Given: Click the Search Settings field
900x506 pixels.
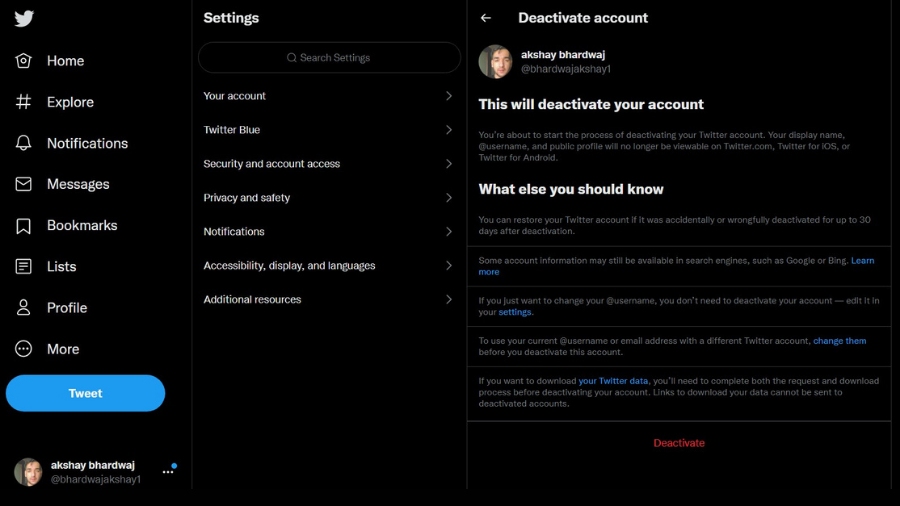Looking at the screenshot, I should 329,58.
